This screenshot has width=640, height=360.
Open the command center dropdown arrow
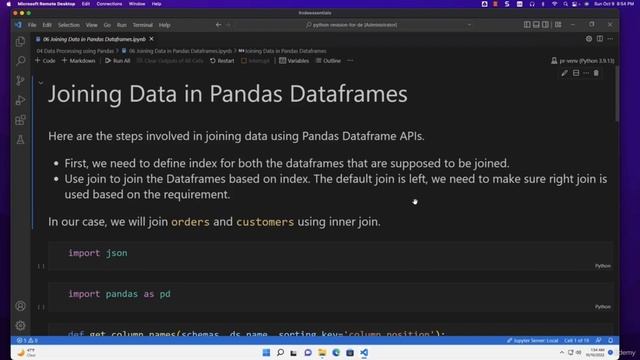tap(469, 25)
